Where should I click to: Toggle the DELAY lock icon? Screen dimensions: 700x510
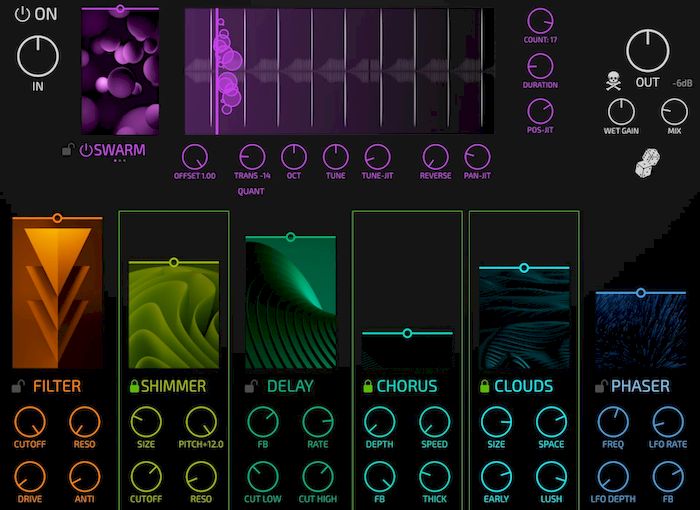tap(251, 386)
